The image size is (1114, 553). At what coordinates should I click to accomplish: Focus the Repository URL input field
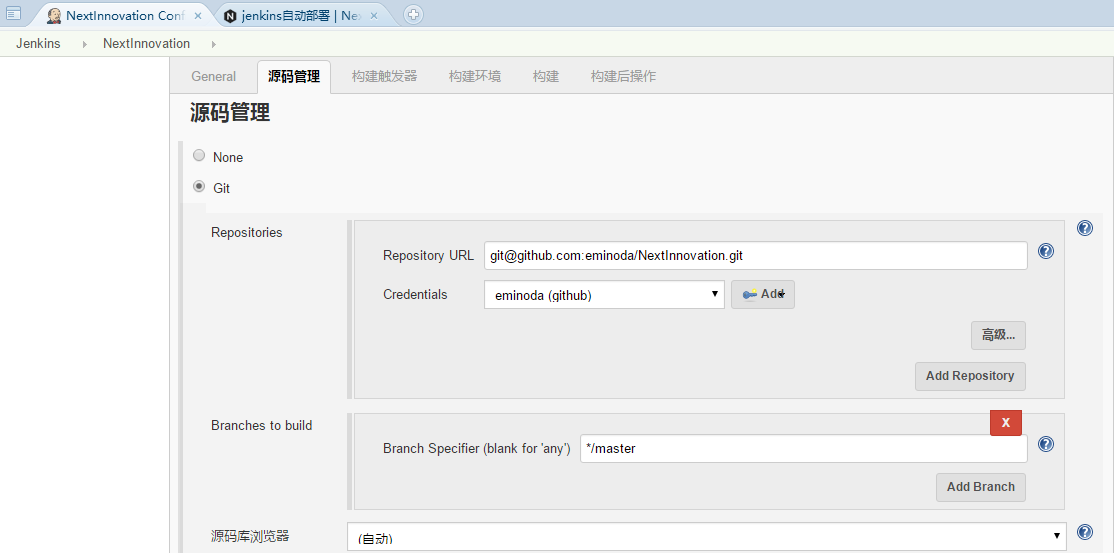pyautogui.click(x=755, y=255)
